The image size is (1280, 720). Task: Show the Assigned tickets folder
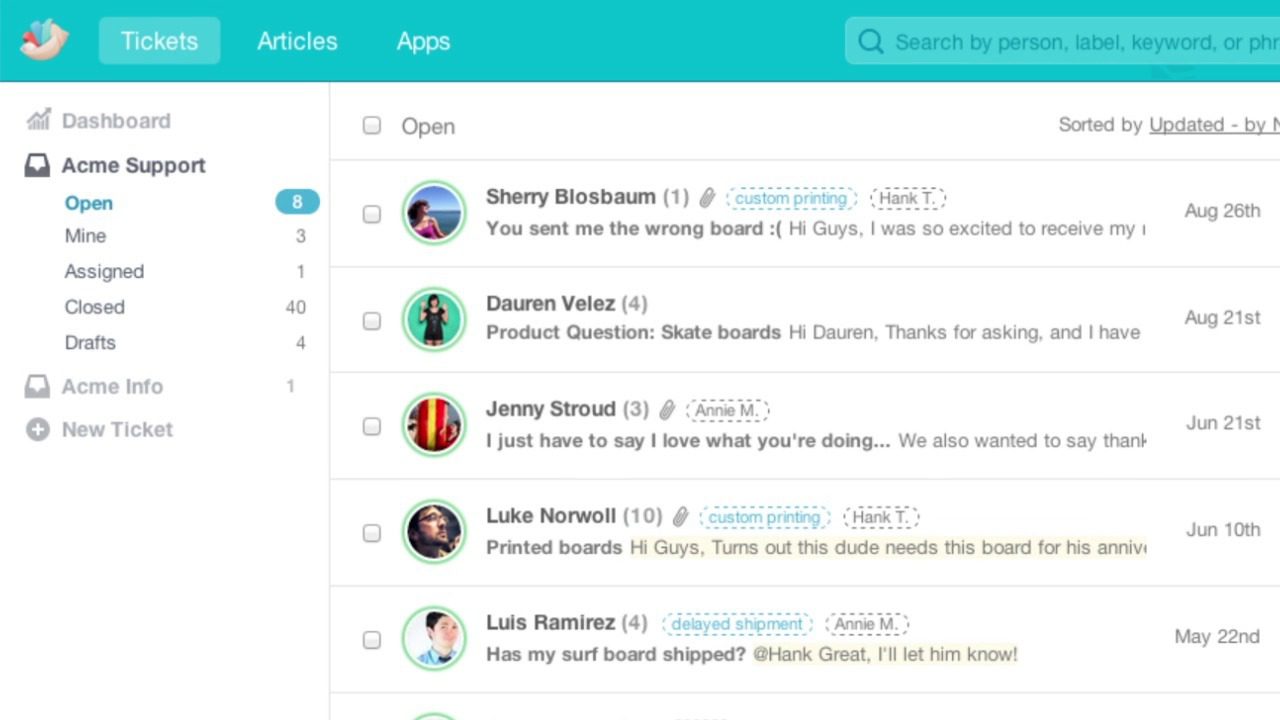(104, 272)
